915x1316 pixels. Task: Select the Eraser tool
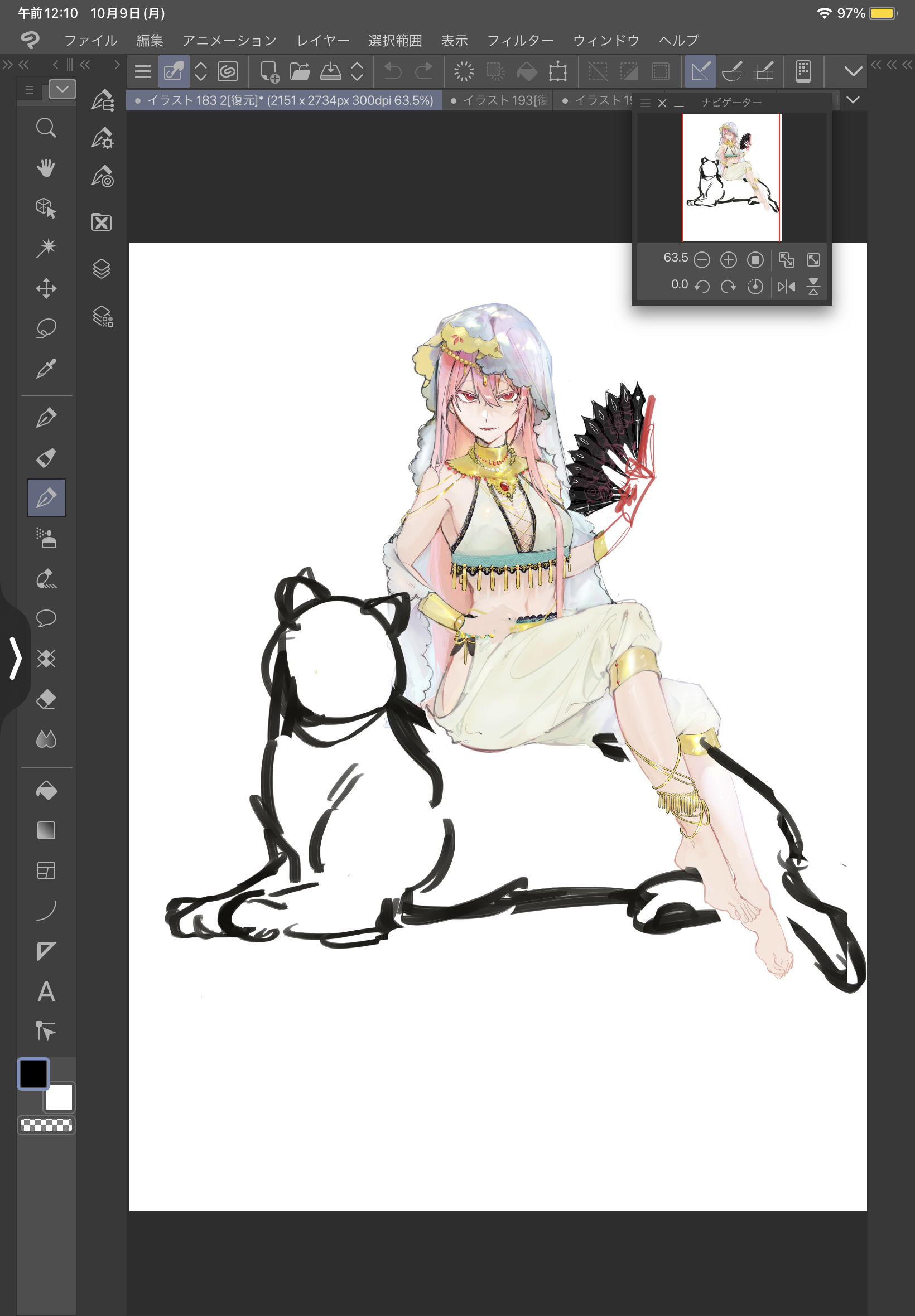tap(46, 699)
